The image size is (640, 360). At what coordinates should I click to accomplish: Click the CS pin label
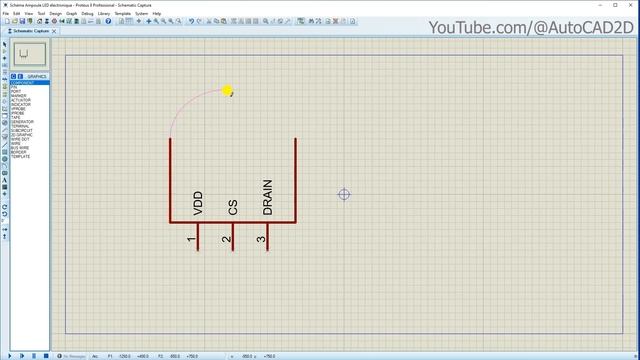[x=233, y=207]
